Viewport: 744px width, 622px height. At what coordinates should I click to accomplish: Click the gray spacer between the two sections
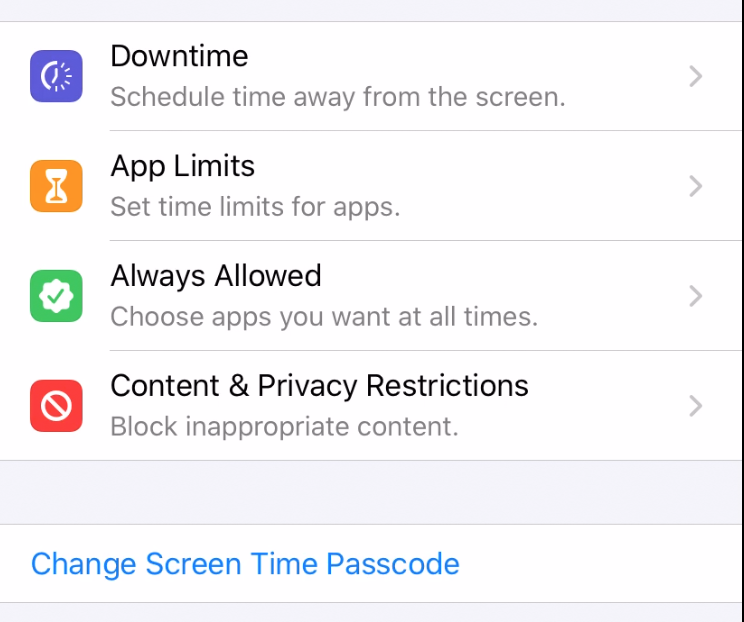(372, 492)
